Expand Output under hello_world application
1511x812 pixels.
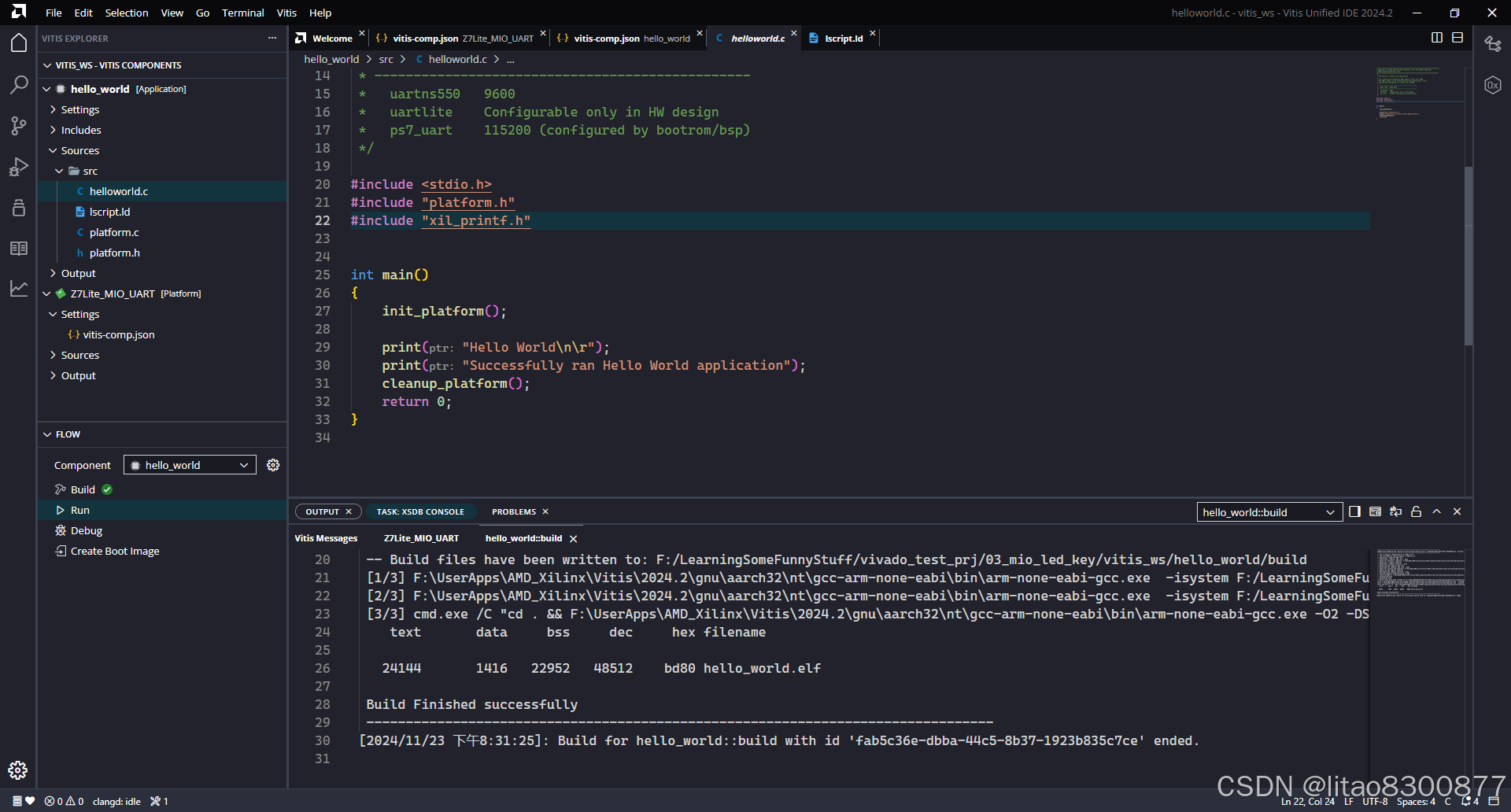tap(53, 273)
